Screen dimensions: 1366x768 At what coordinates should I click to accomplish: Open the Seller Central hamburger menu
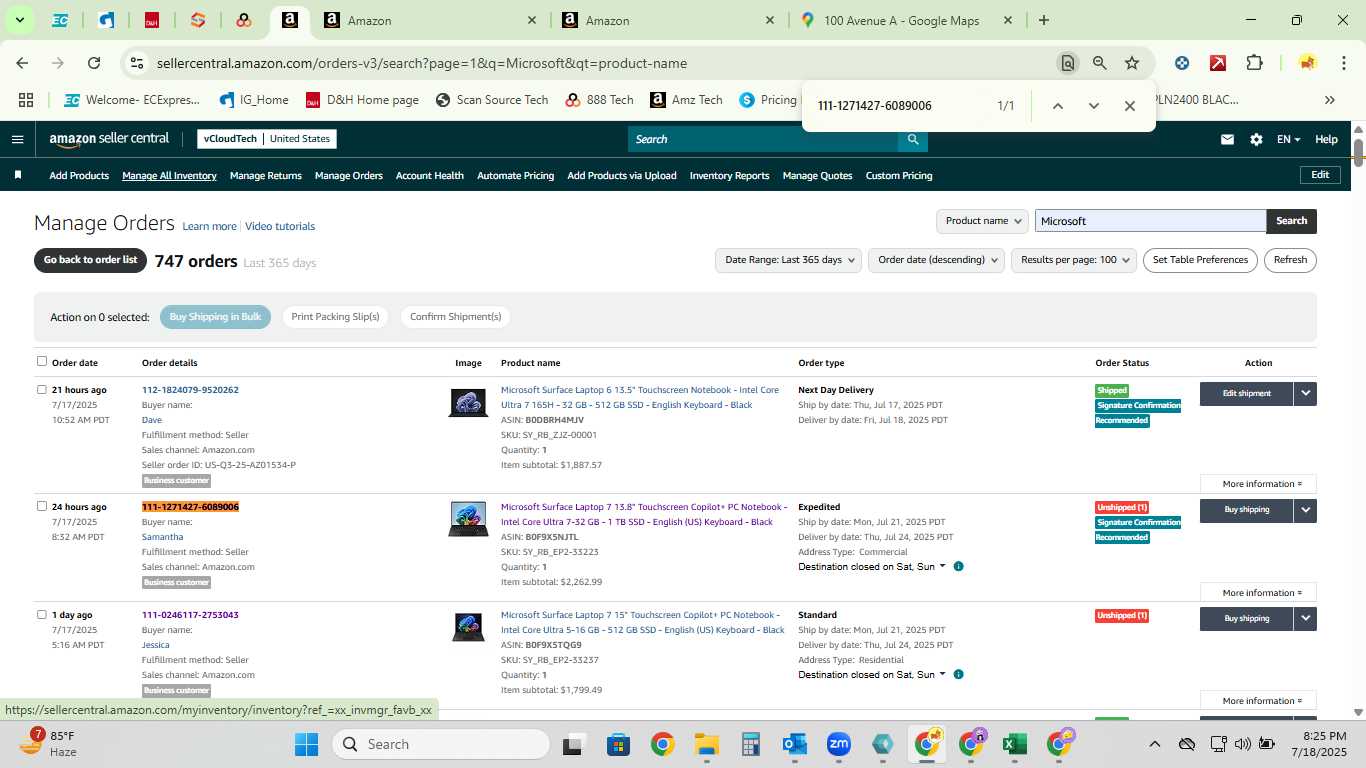pos(17,139)
